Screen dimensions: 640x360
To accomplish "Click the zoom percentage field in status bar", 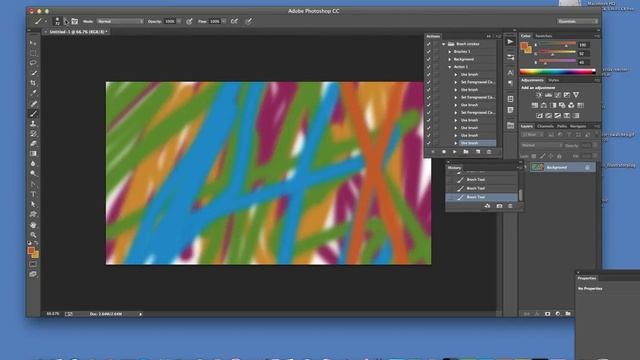I will click(x=53, y=314).
